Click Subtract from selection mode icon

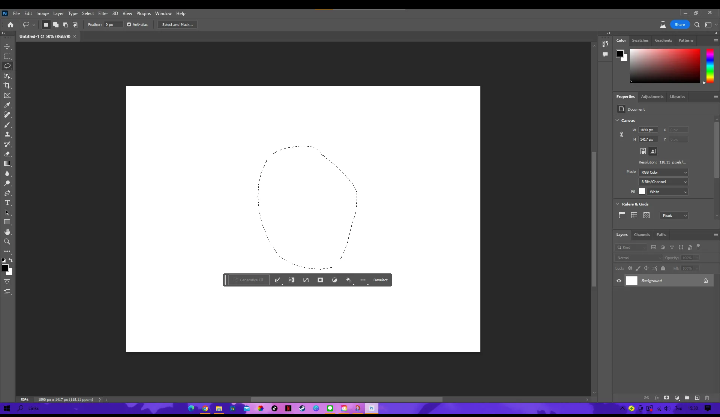point(65,25)
